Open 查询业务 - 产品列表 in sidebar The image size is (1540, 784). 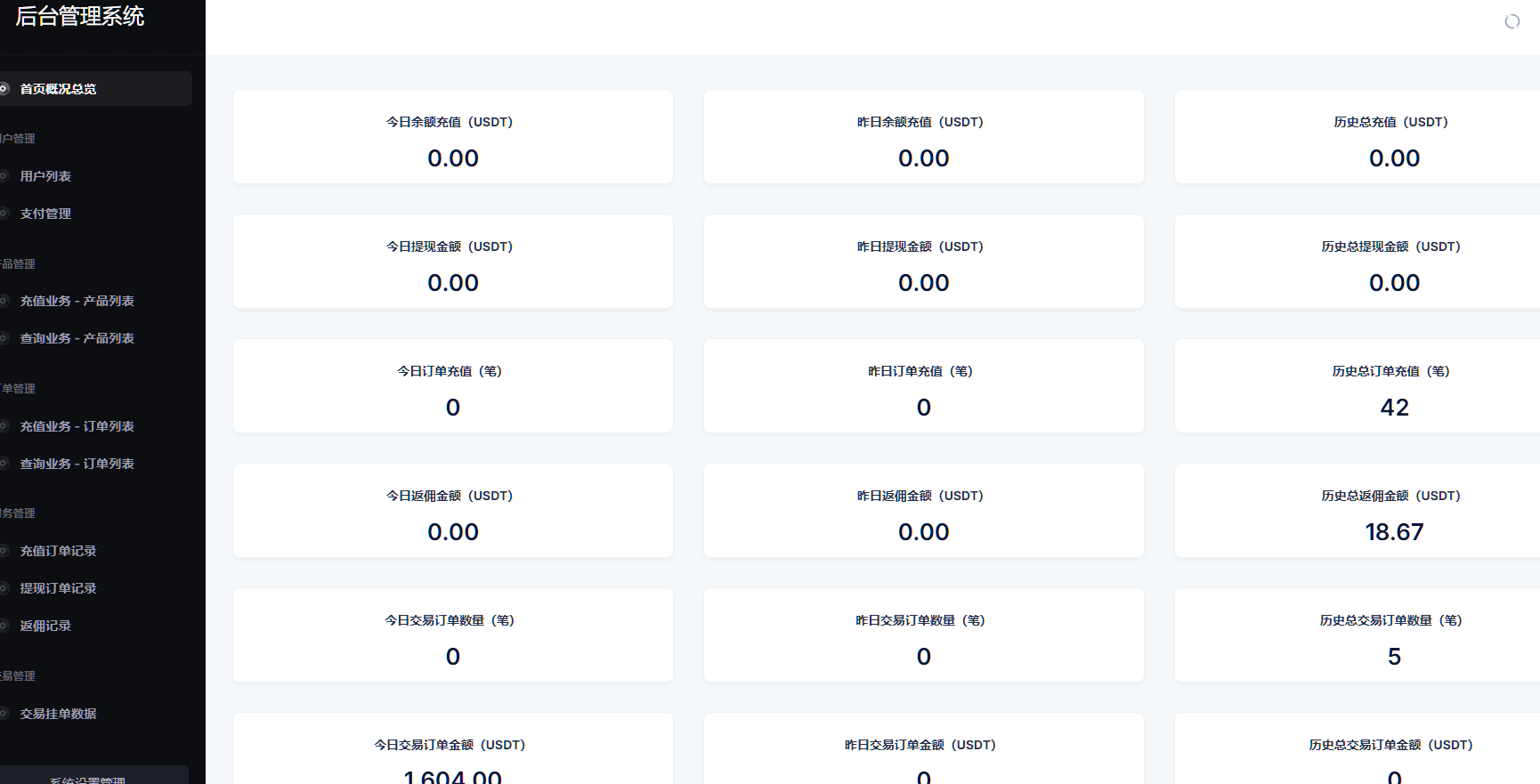click(77, 338)
